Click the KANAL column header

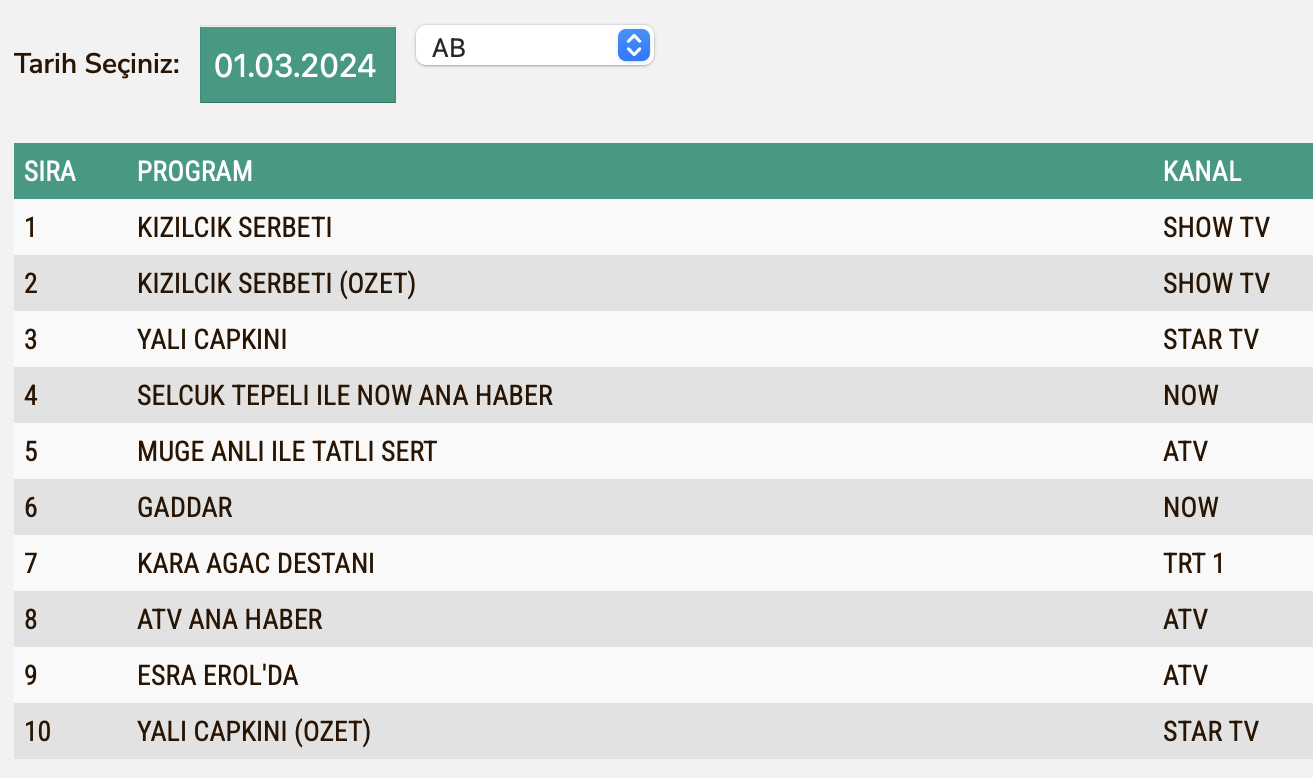[x=1202, y=171]
